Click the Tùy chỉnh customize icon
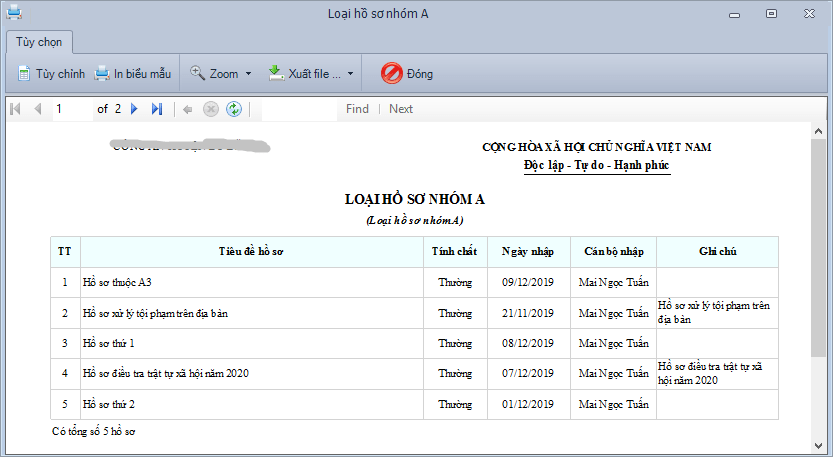 24,73
